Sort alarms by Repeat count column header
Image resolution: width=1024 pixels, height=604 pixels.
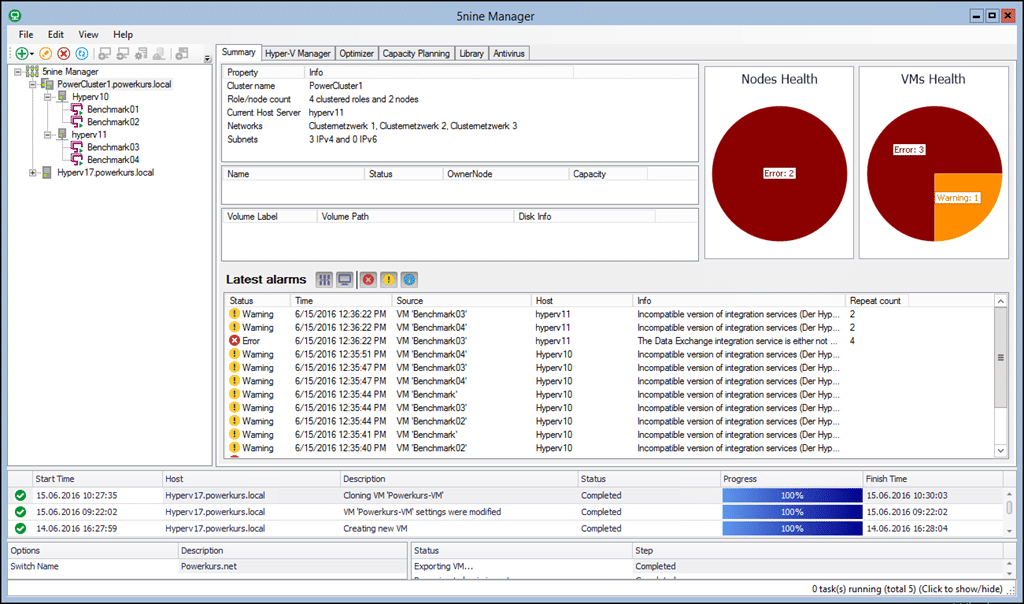coord(876,300)
